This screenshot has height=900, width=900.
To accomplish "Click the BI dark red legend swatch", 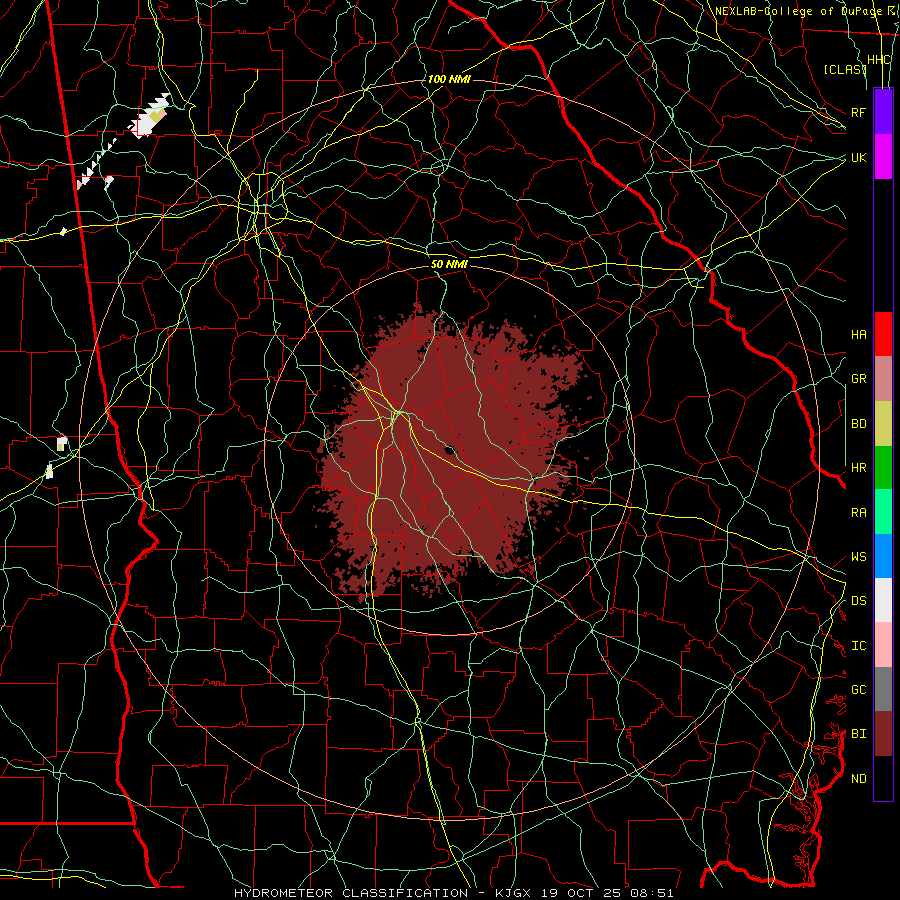I will click(883, 734).
